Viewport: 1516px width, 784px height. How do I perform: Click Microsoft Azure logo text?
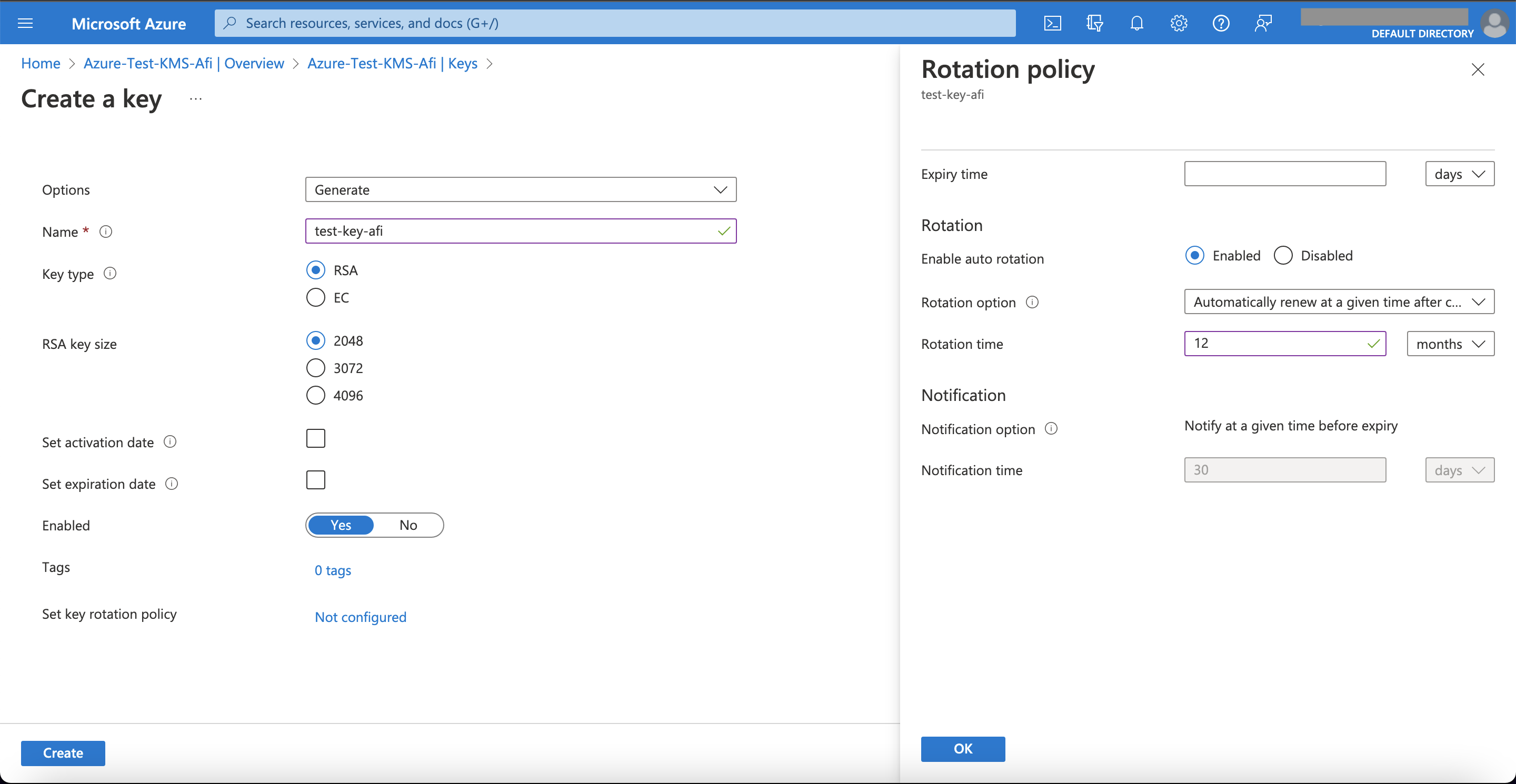pos(129,24)
